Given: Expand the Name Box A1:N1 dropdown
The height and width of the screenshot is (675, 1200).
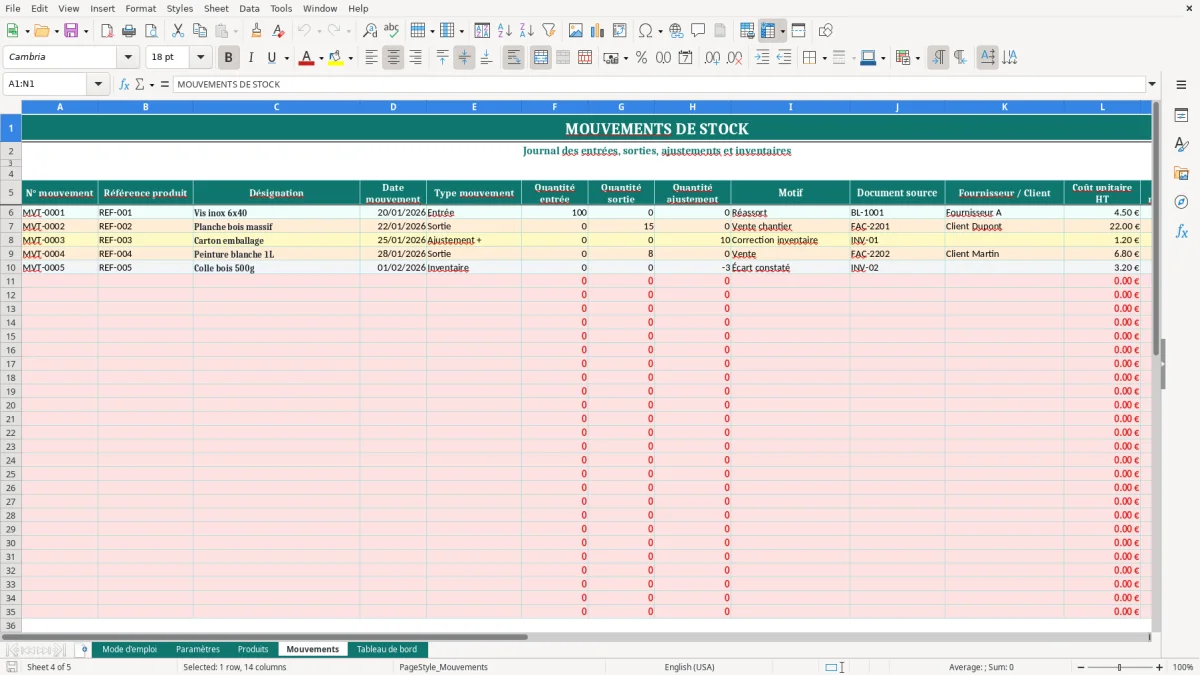Looking at the screenshot, I should pyautogui.click(x=99, y=84).
